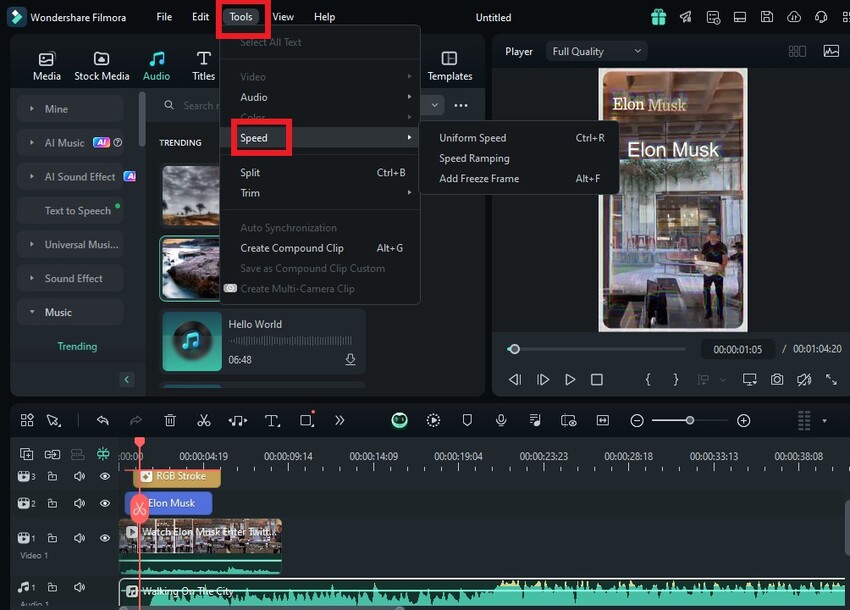Expand Universal Music category
This screenshot has height=610, width=850.
(32, 245)
